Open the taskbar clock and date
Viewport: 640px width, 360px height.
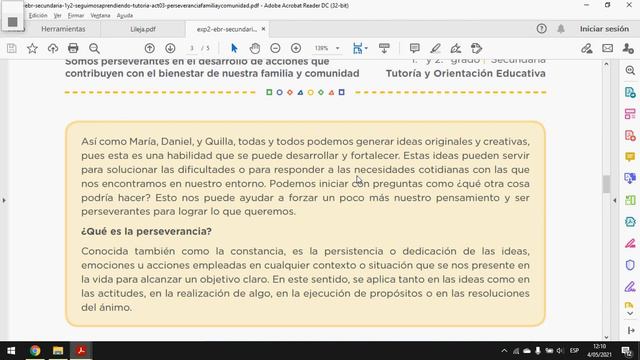point(599,351)
